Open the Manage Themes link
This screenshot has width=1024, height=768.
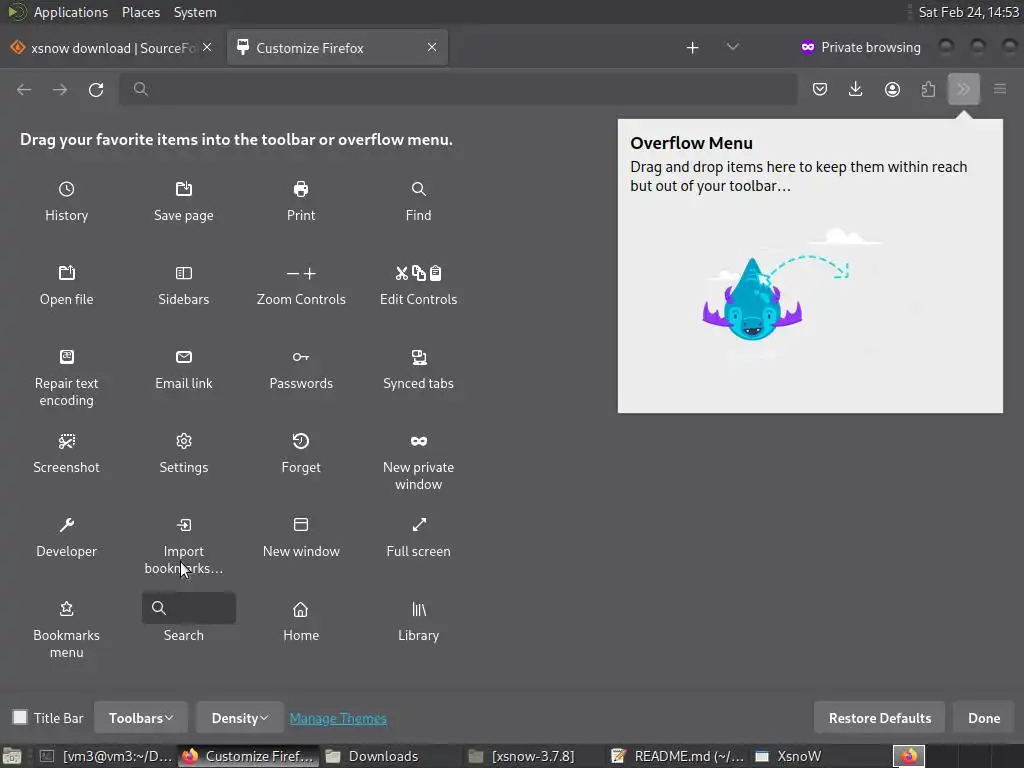pyautogui.click(x=338, y=718)
